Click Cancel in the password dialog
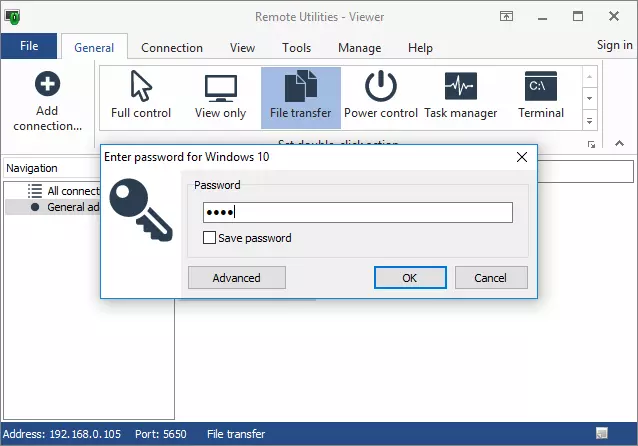The image size is (638, 446). [490, 278]
